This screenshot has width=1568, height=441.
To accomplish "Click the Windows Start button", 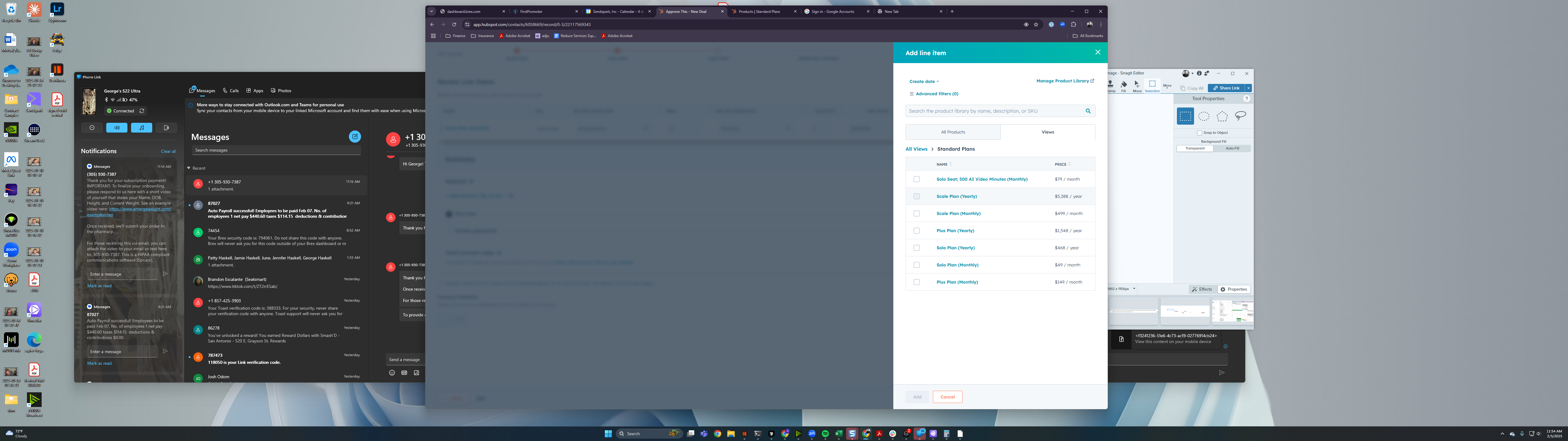I will pos(609,434).
